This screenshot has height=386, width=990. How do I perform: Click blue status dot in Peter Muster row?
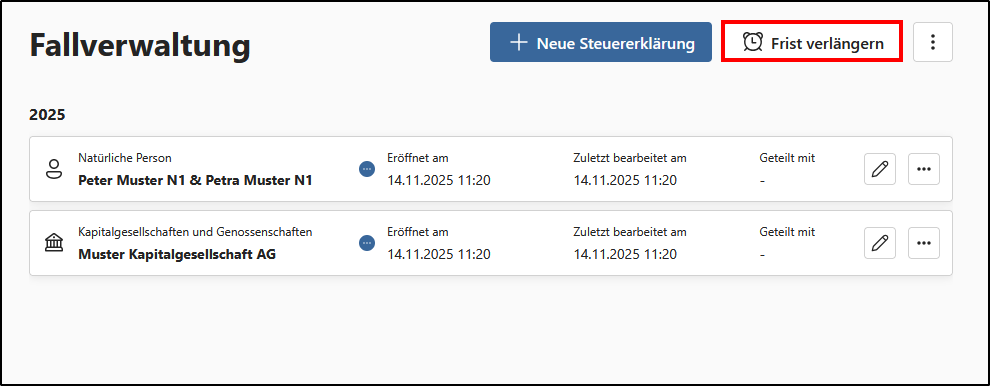(x=367, y=169)
